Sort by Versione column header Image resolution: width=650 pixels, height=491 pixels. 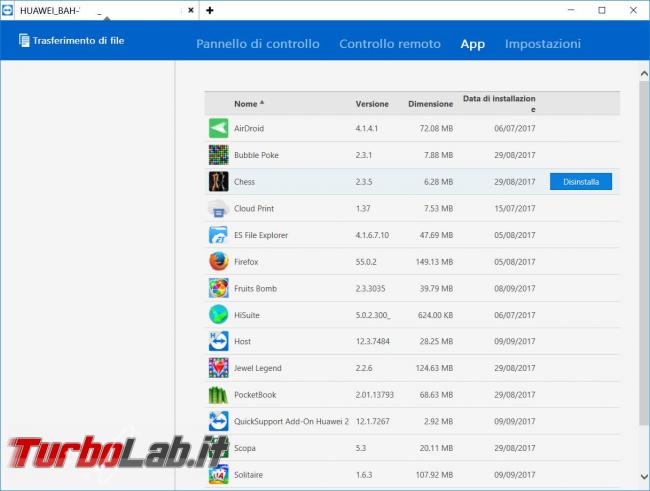coord(372,104)
